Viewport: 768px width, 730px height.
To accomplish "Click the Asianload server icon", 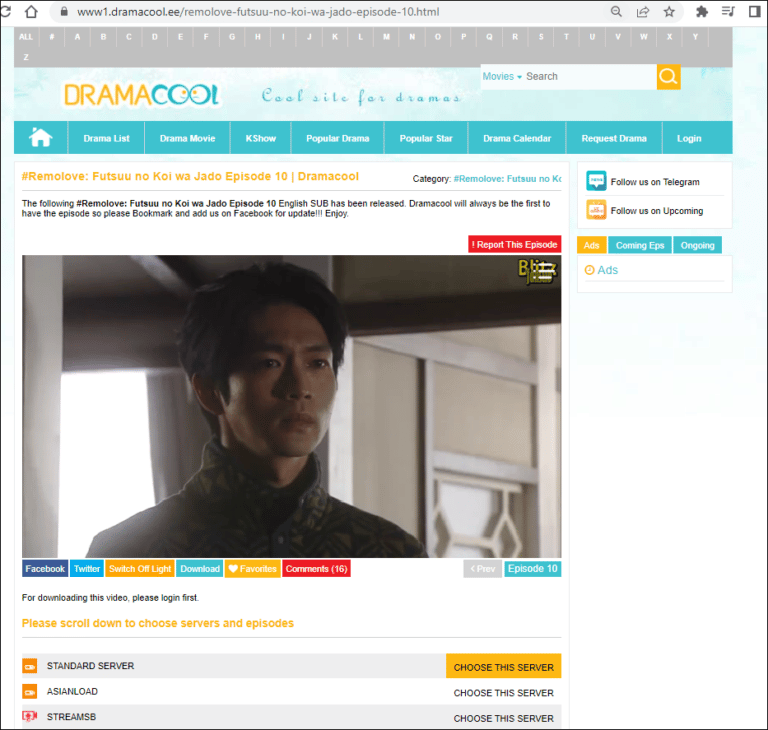I will pos(29,691).
